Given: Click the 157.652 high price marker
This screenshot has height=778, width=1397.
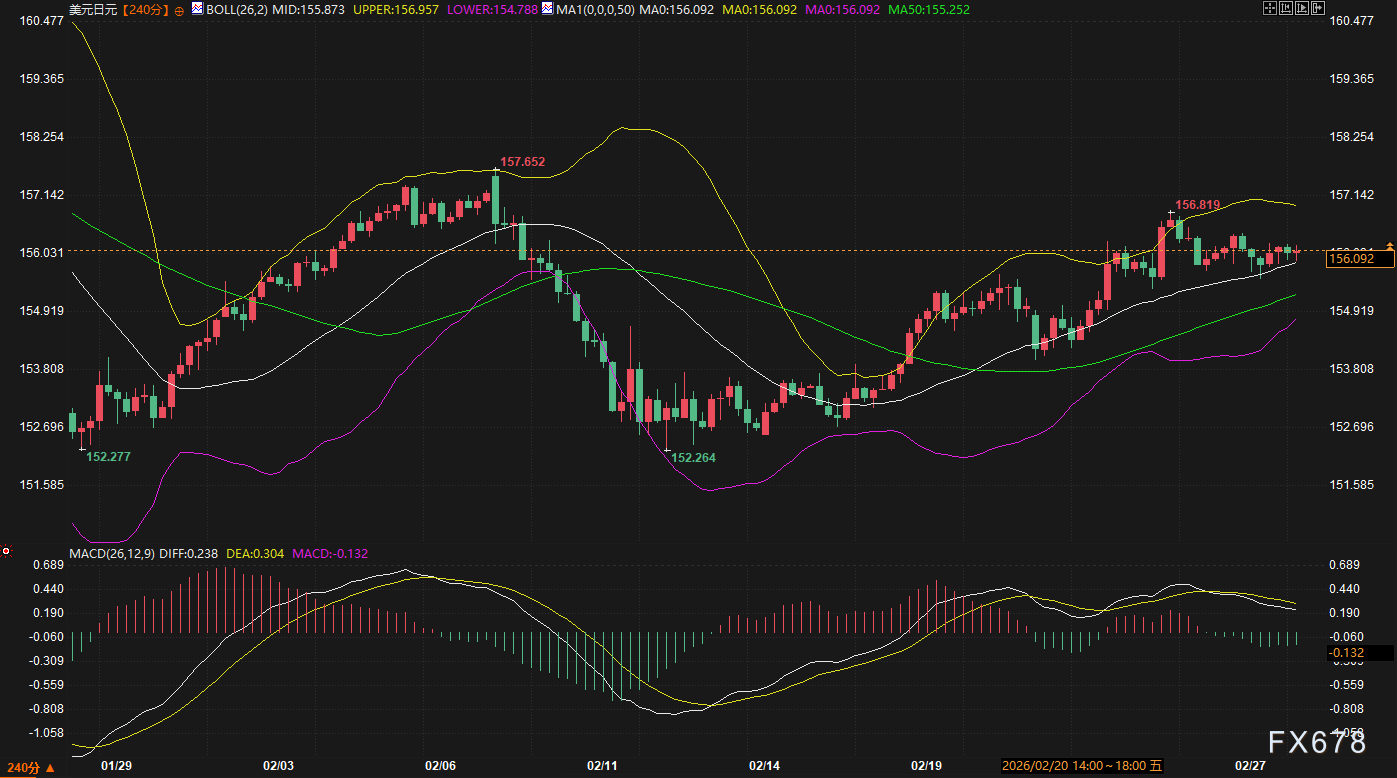Looking at the screenshot, I should 522,162.
